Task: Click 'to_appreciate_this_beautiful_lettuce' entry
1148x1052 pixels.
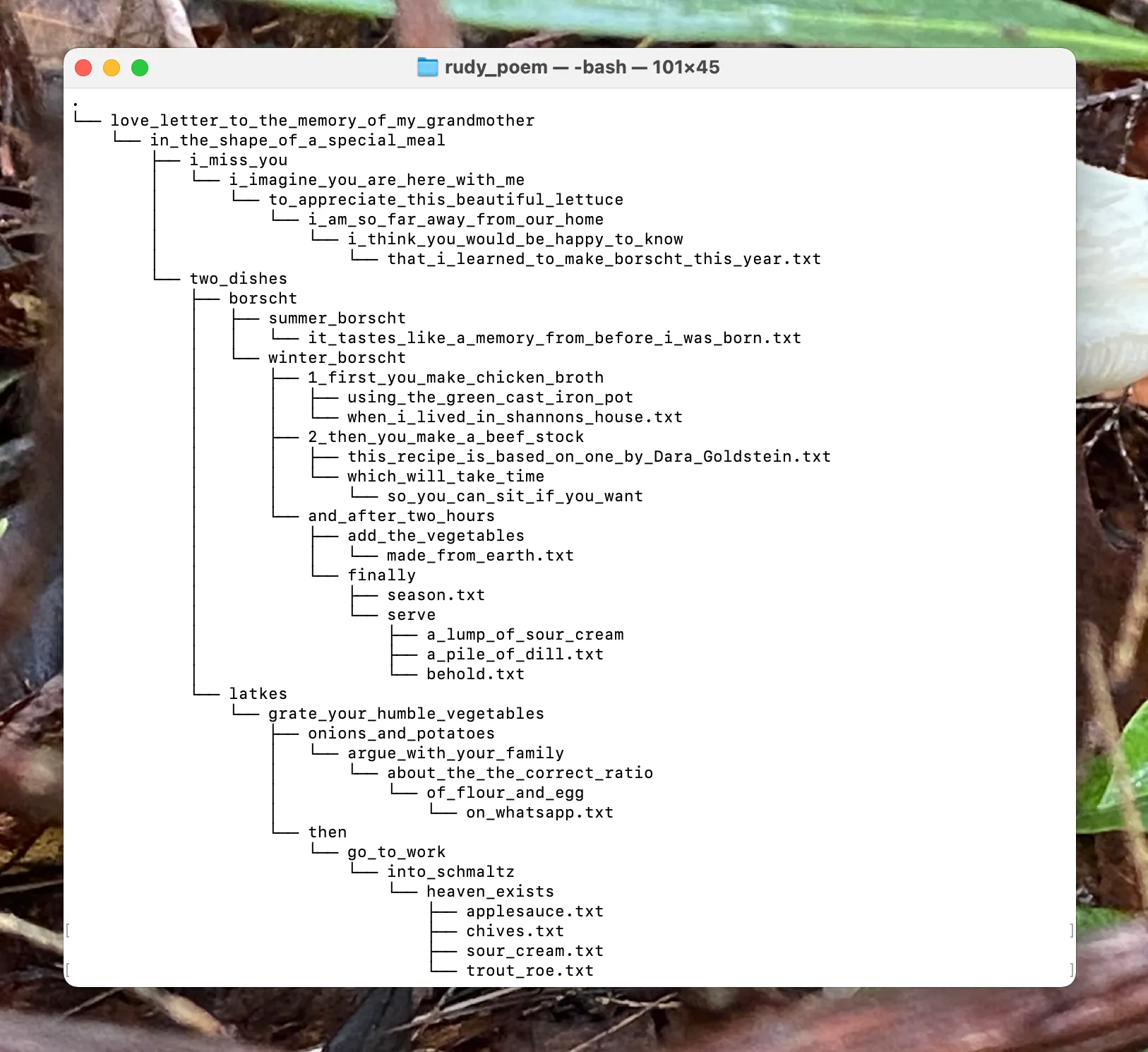Action: pos(446,200)
